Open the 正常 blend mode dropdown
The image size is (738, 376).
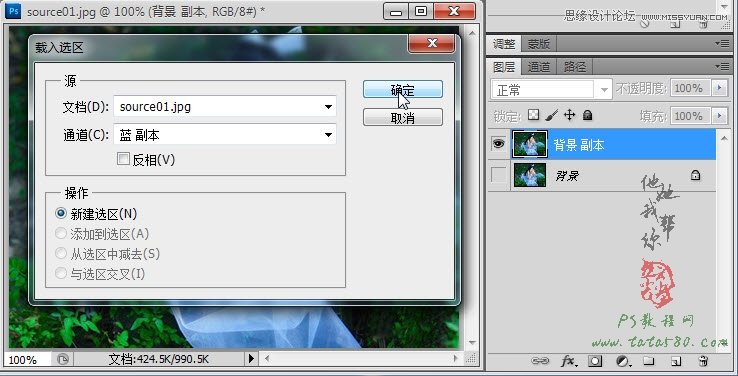pyautogui.click(x=551, y=89)
